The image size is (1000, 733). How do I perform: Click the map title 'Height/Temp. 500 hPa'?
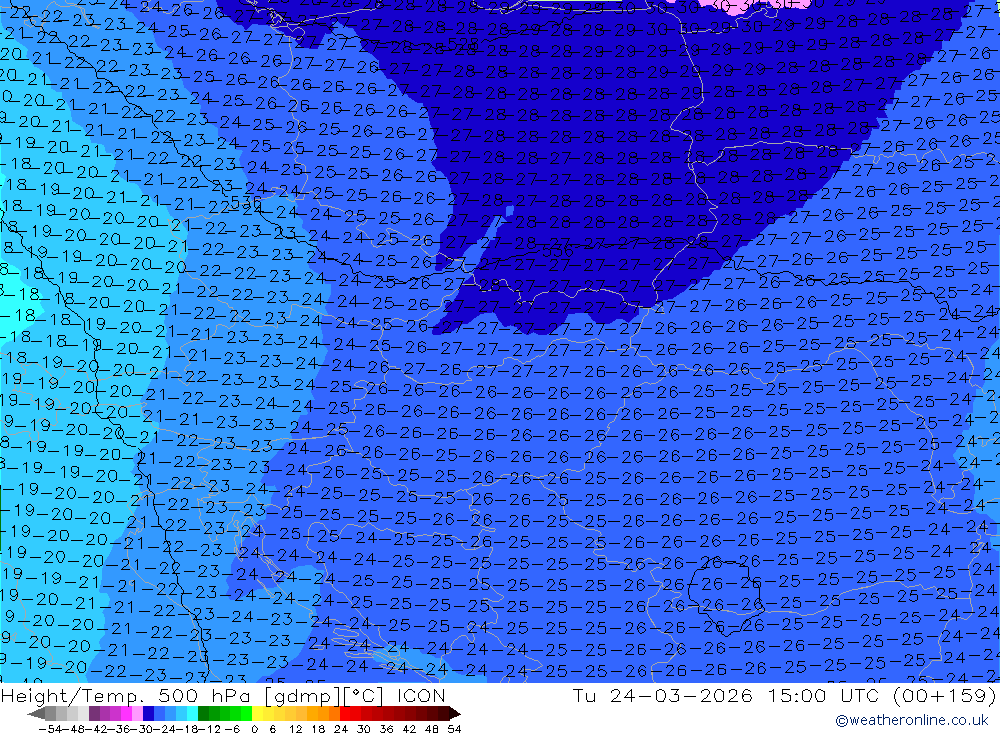(128, 695)
